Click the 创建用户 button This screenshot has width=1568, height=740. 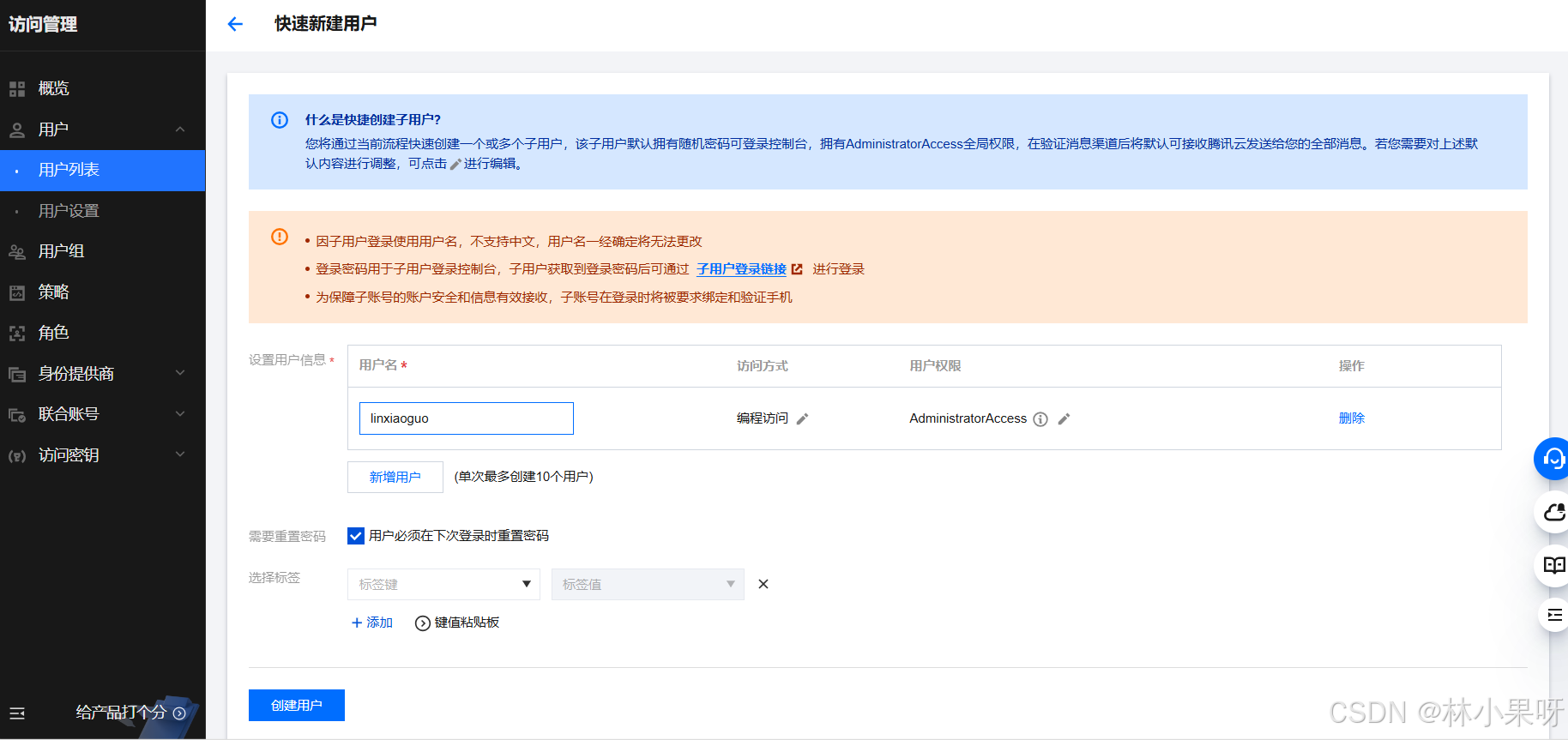click(297, 705)
